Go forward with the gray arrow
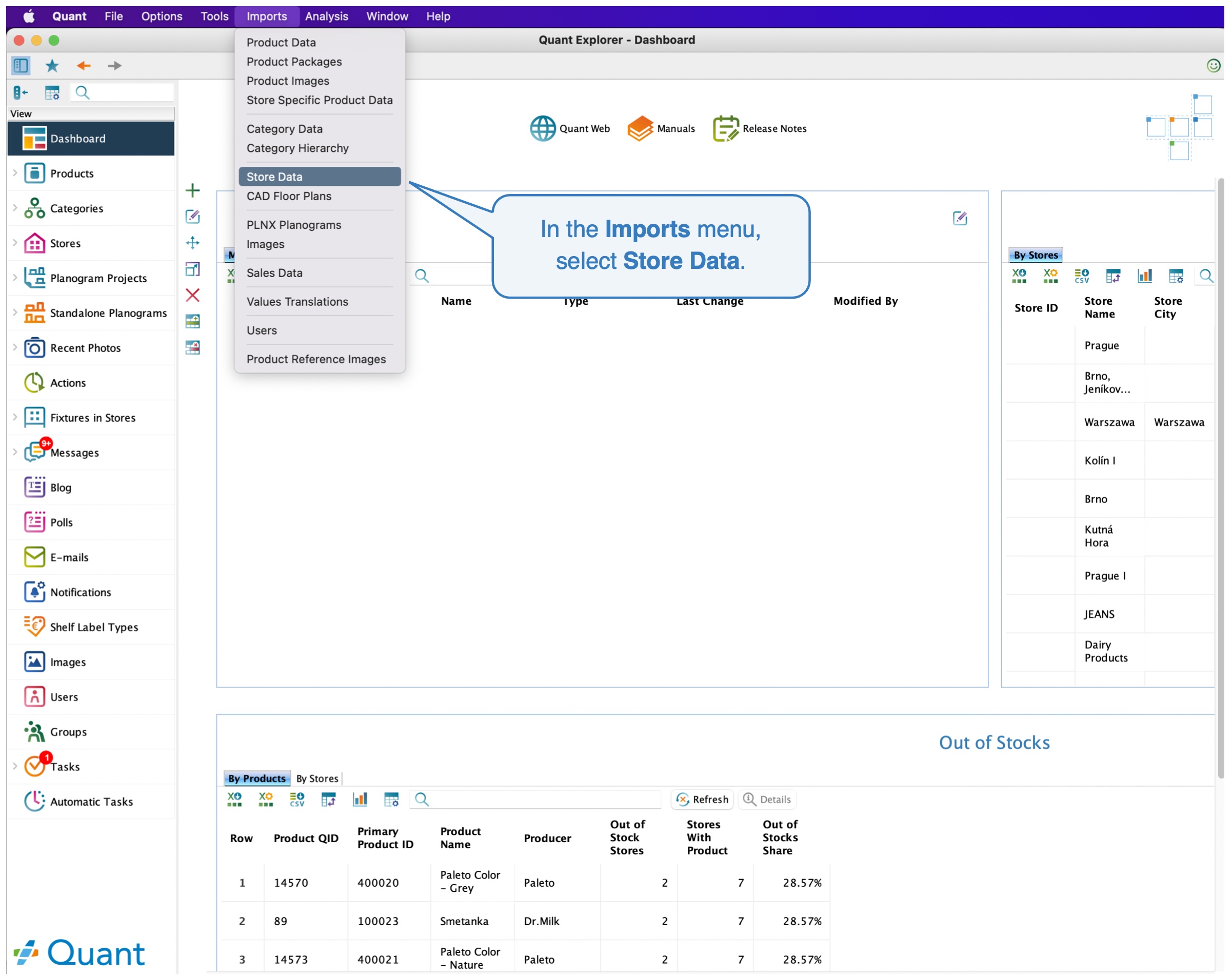This screenshot has height=975, width=1232. [x=114, y=66]
